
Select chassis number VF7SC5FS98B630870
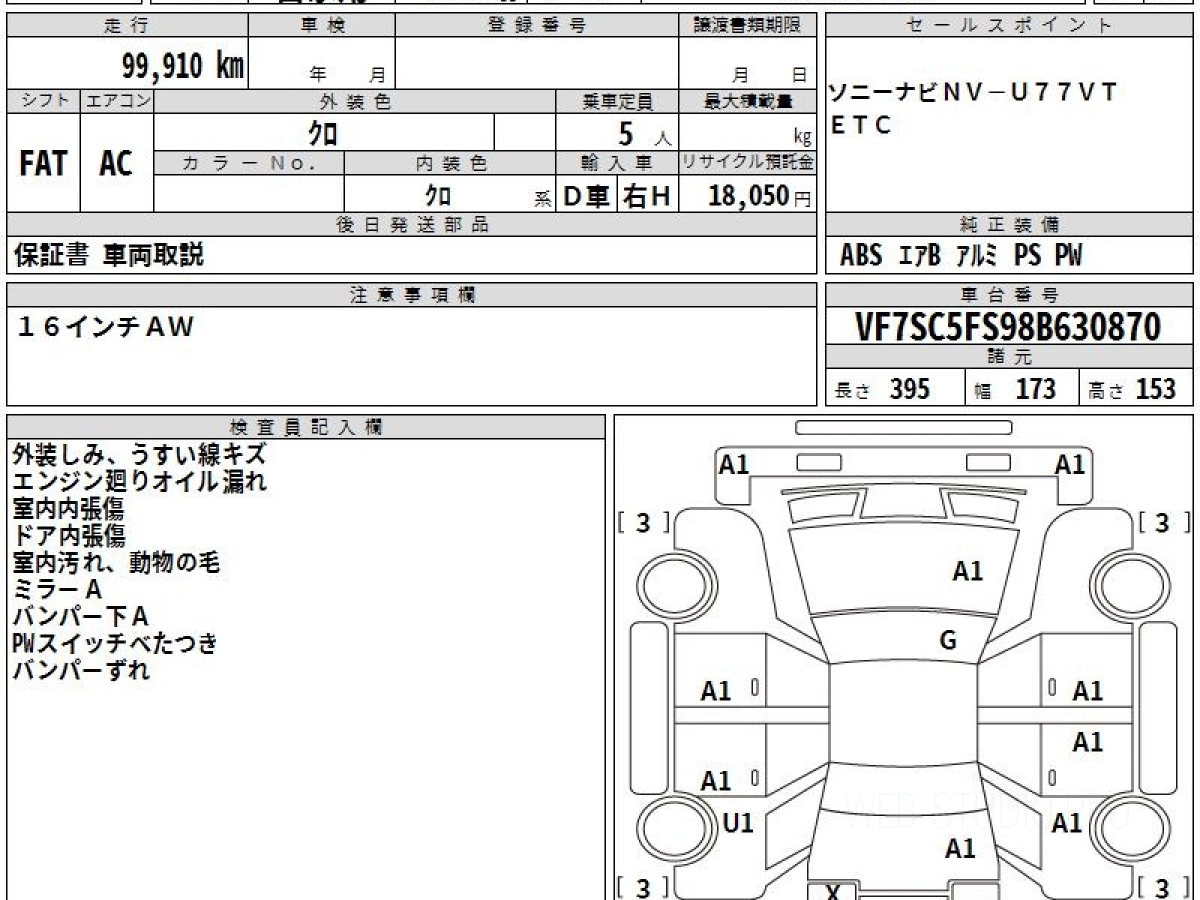pos(1008,326)
